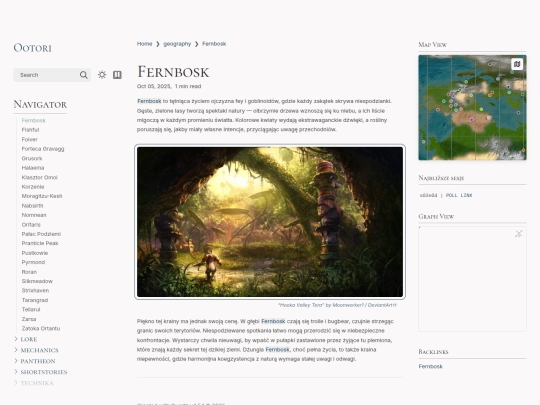Click the chevron after Home in breadcrumbs
The width and height of the screenshot is (540, 405).
click(158, 44)
